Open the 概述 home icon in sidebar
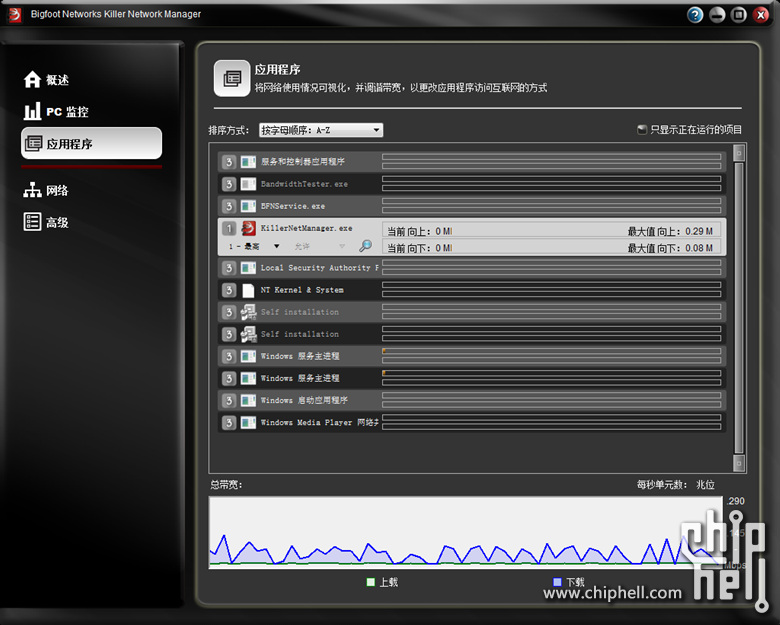Viewport: 780px width, 625px height. 32,80
